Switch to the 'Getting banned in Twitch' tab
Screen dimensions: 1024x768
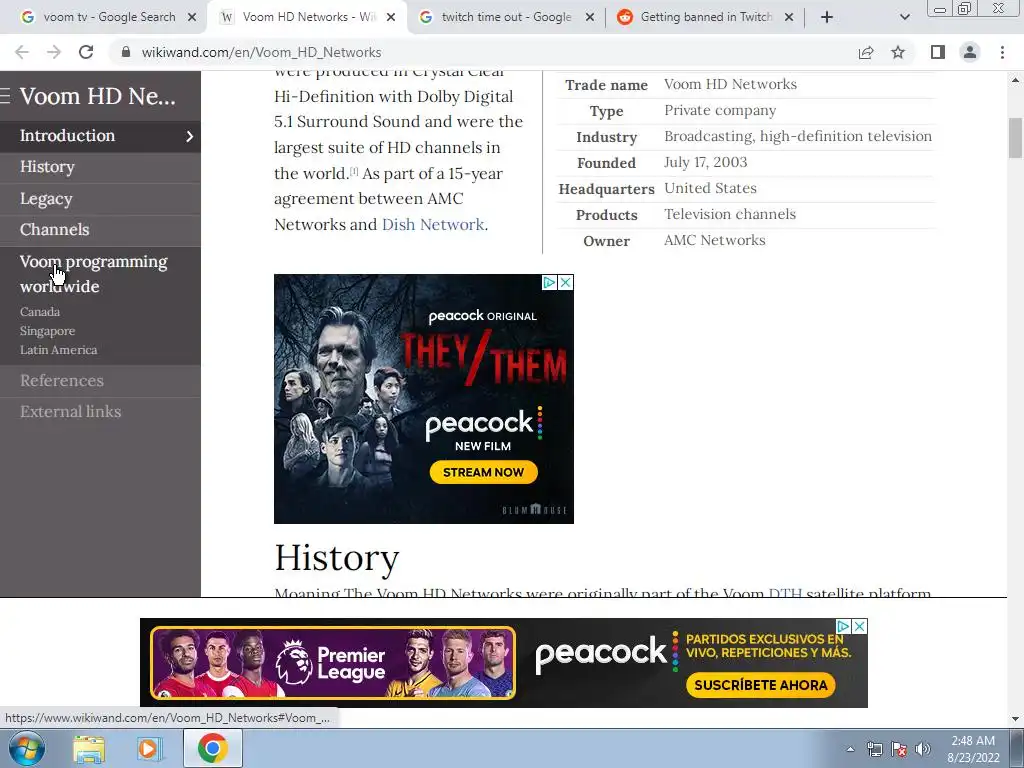(x=704, y=18)
